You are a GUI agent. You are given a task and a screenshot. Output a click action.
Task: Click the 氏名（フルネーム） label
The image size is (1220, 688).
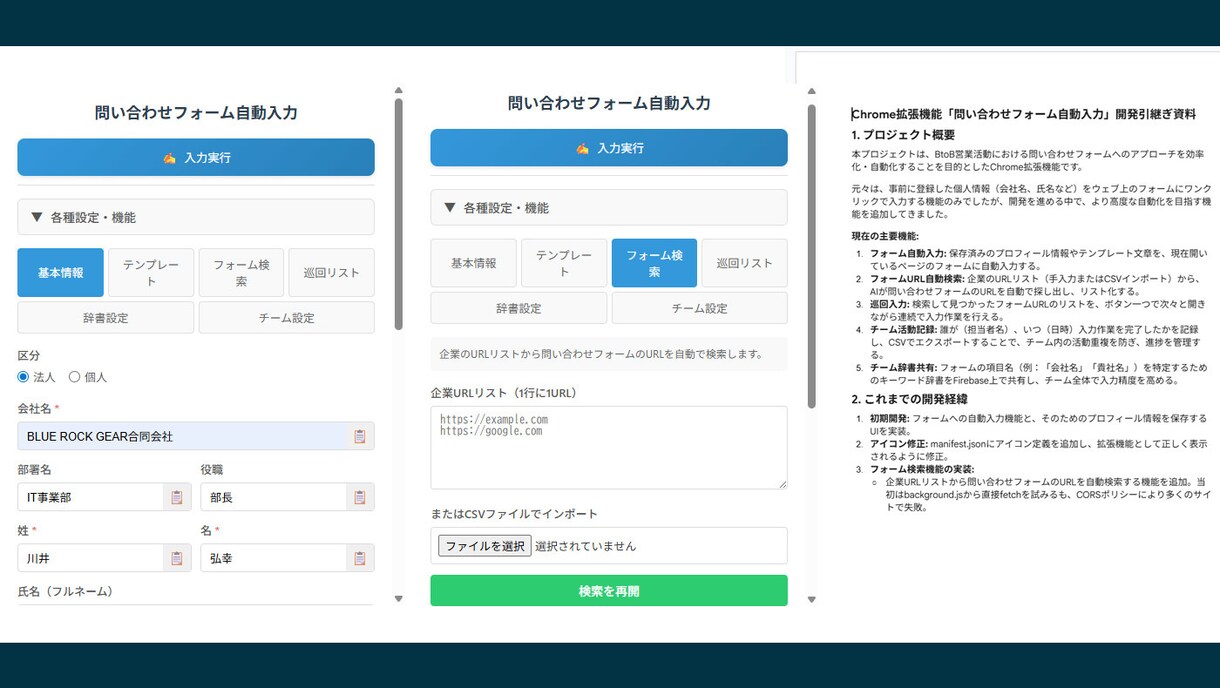(x=66, y=592)
